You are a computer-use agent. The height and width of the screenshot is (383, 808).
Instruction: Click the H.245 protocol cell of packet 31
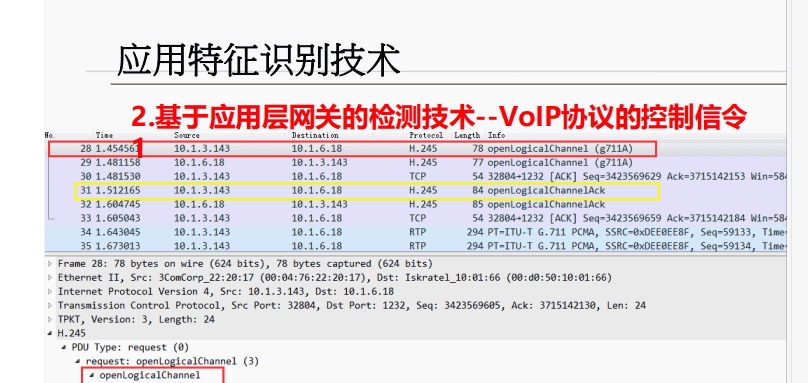(423, 190)
